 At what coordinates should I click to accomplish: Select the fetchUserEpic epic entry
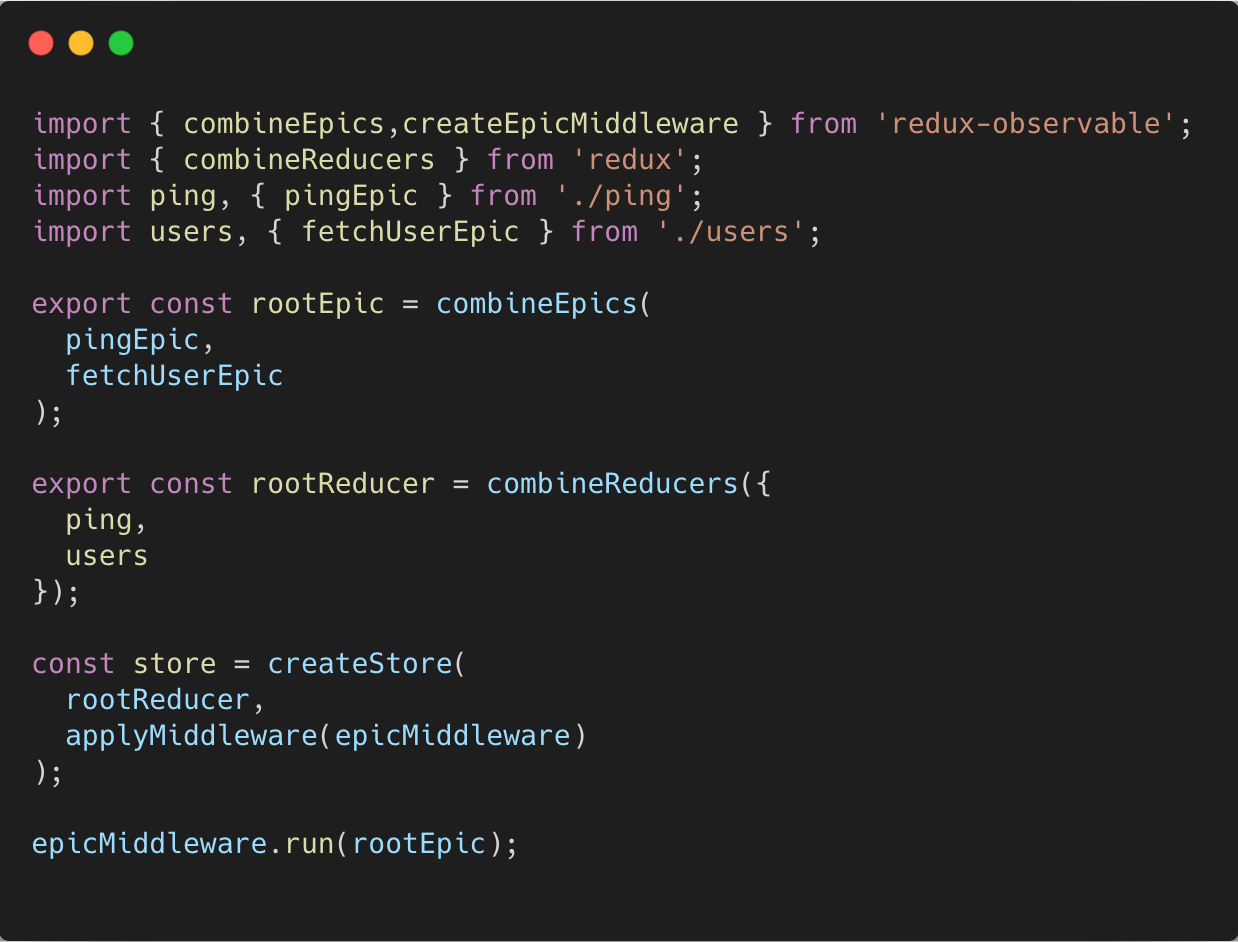point(175,375)
